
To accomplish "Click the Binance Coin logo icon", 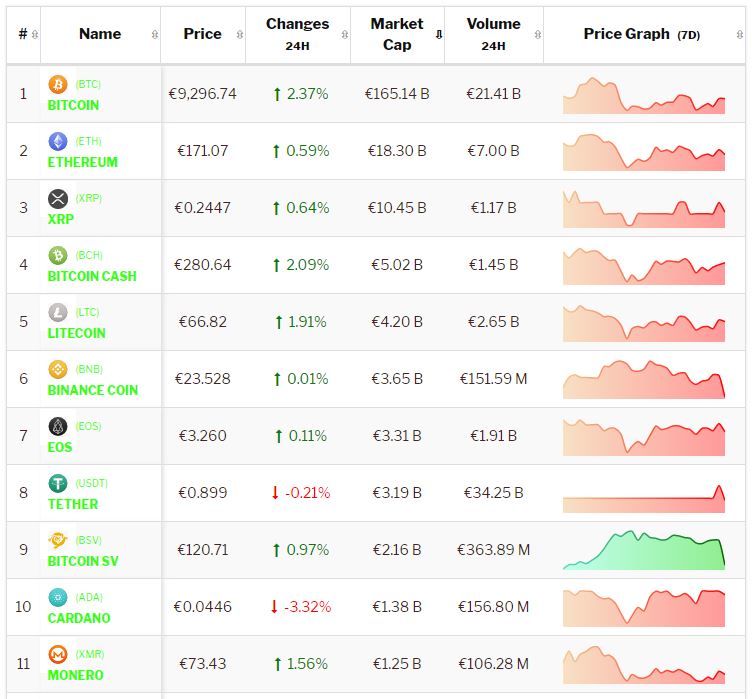I will [x=57, y=370].
